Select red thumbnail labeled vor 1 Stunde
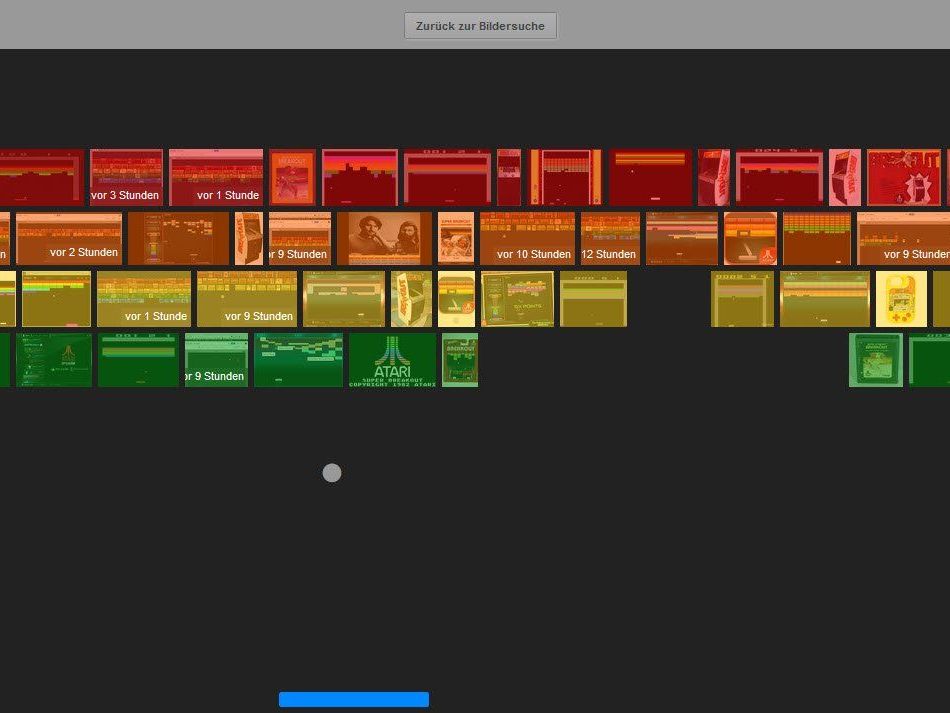 (216, 177)
